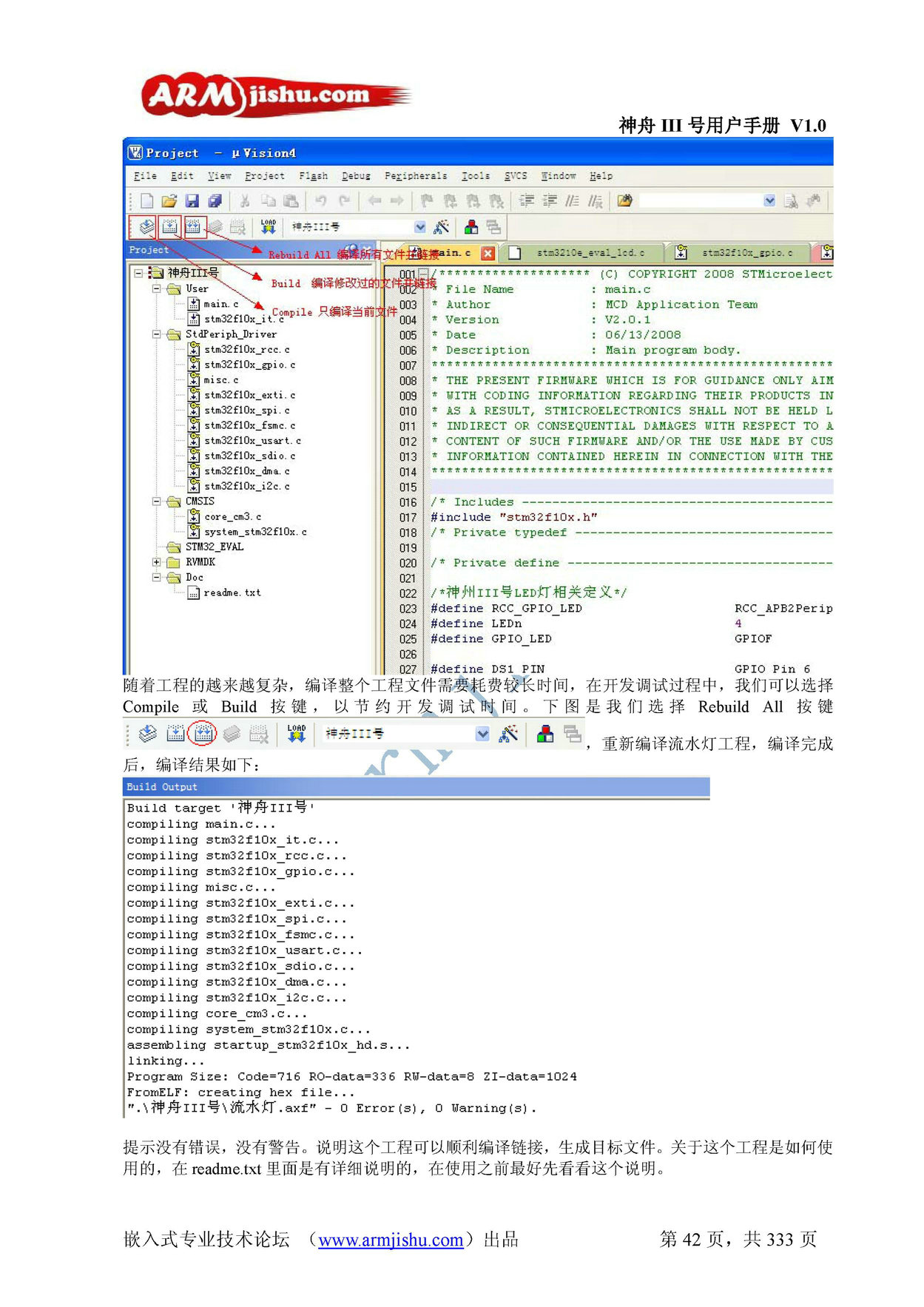Click the #include "stm32f10x.h" code line
Image resolution: width=924 pixels, height=1307 pixels.
tap(513, 517)
